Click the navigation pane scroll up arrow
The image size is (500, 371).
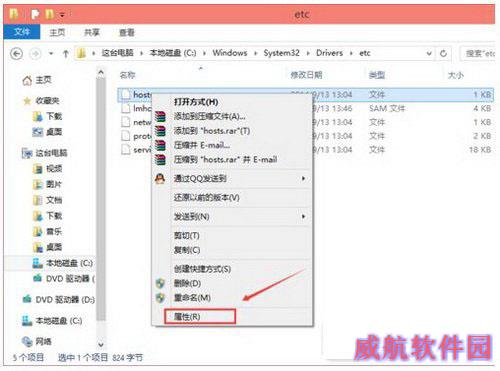(101, 73)
